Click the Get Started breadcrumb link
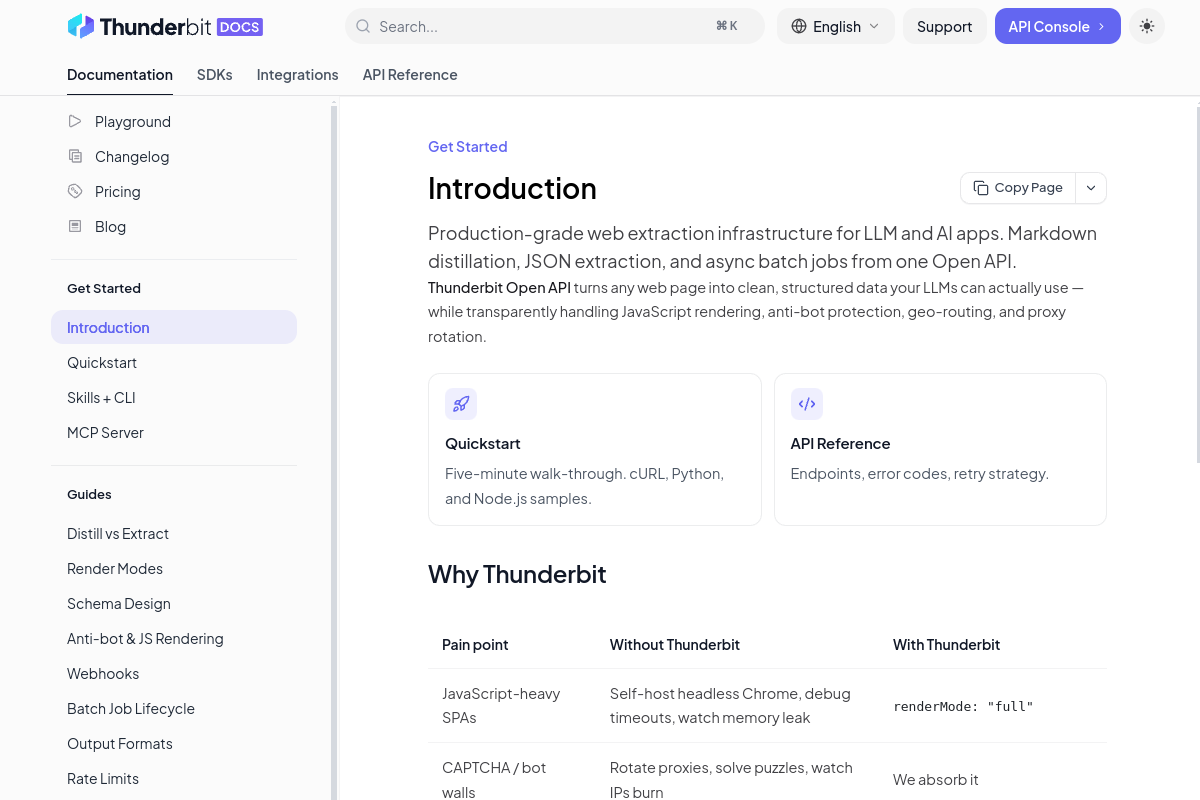This screenshot has width=1200, height=800. [x=467, y=146]
